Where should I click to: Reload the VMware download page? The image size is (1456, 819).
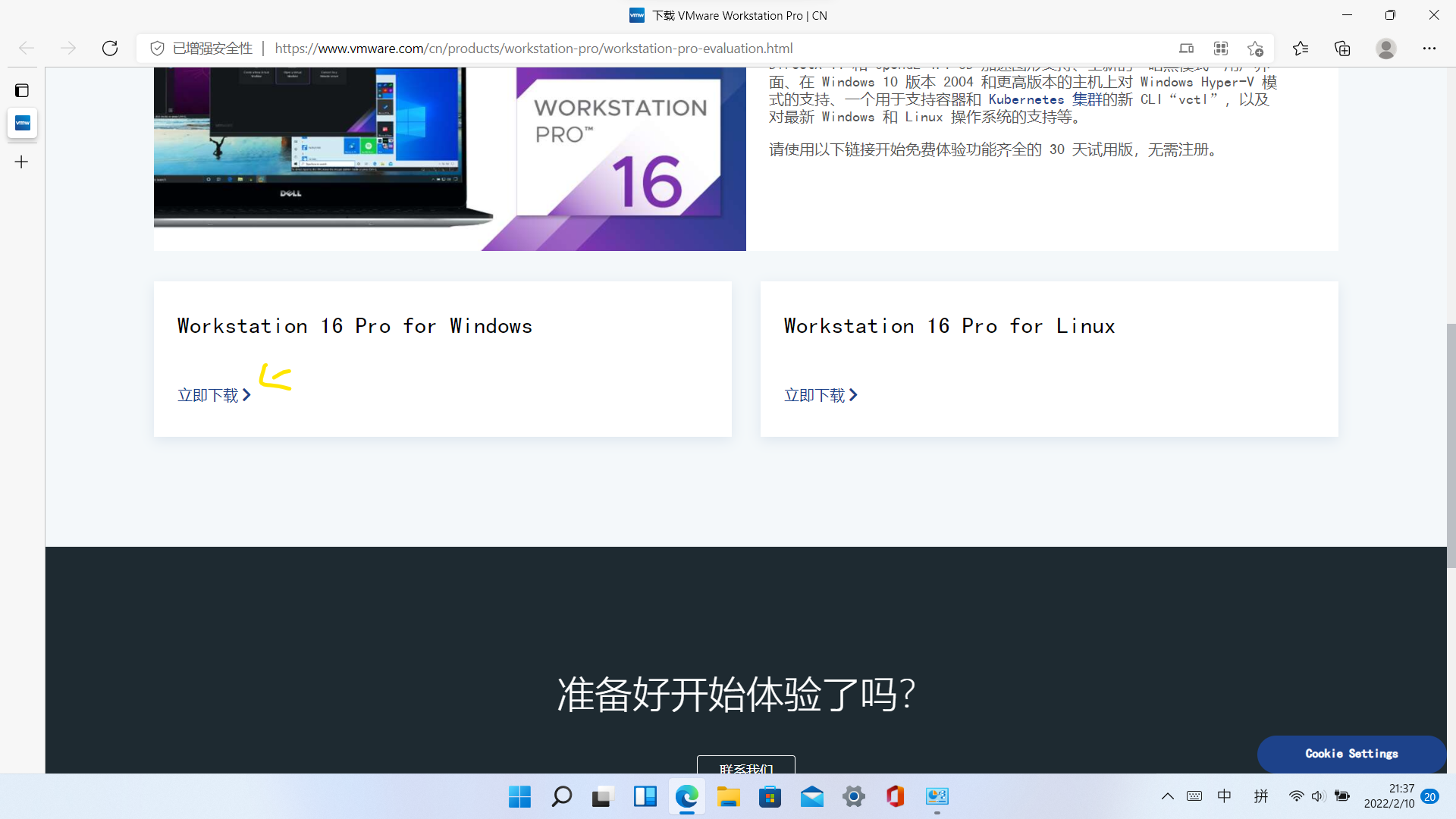(x=110, y=49)
